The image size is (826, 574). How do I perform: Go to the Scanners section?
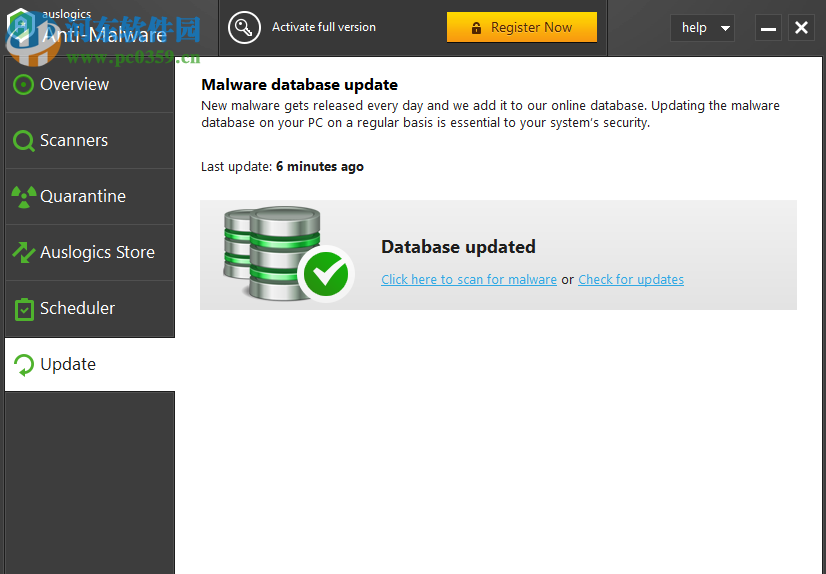point(90,141)
